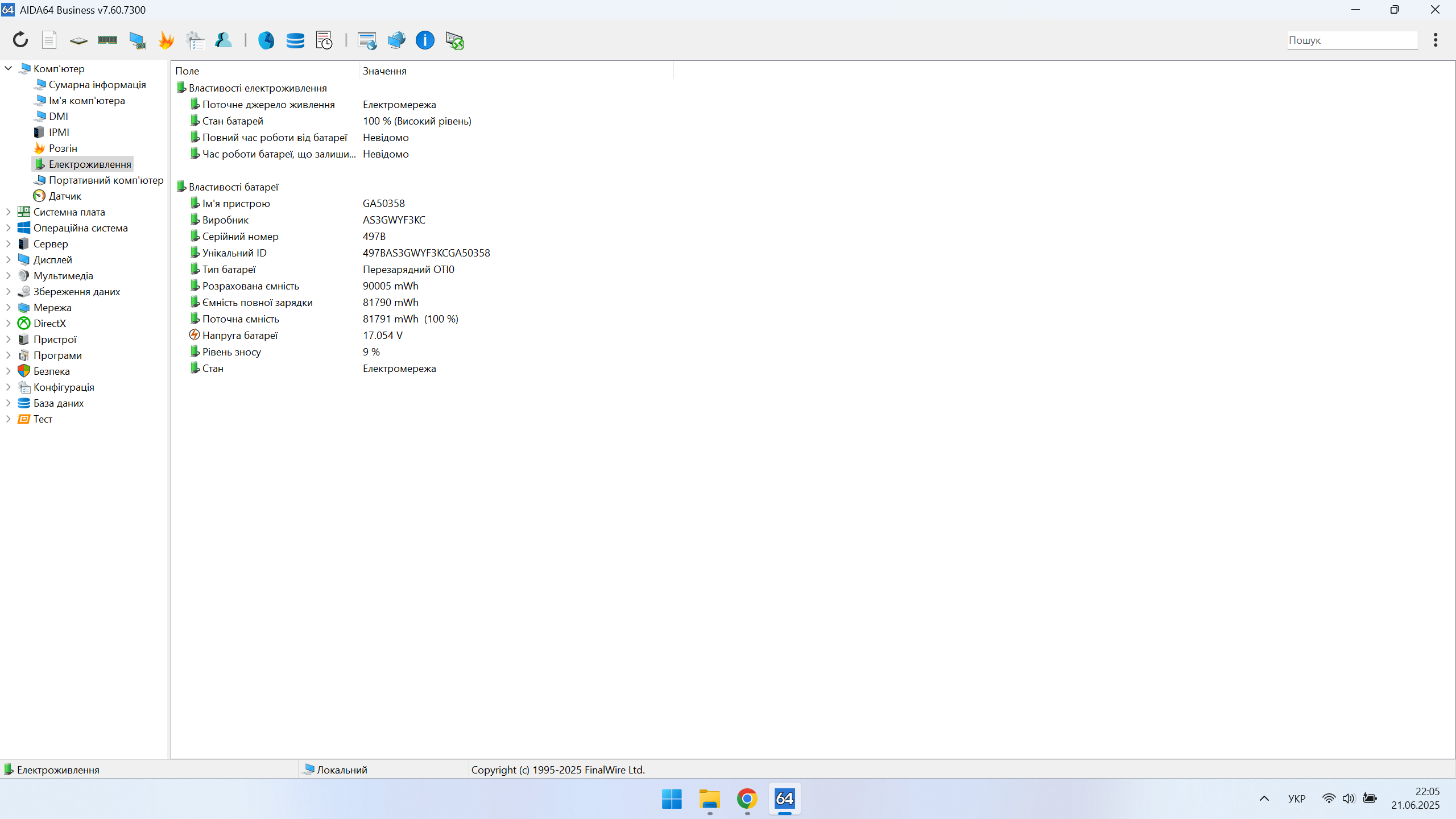The height and width of the screenshot is (819, 1456).
Task: Open Портативний комп'ютер tree item
Action: pos(106,180)
